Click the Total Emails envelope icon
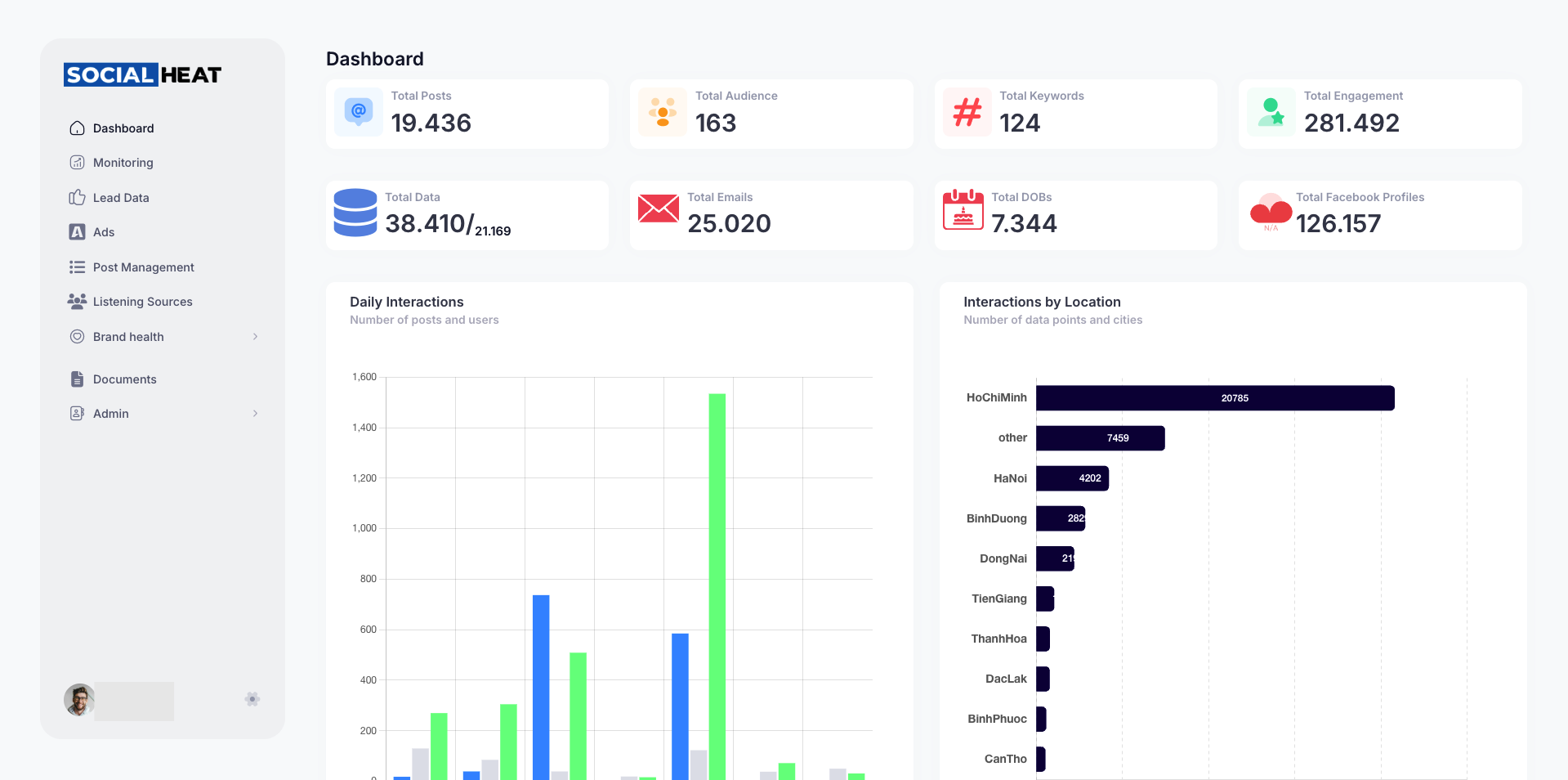Screen dimensions: 1568x780 [658, 208]
